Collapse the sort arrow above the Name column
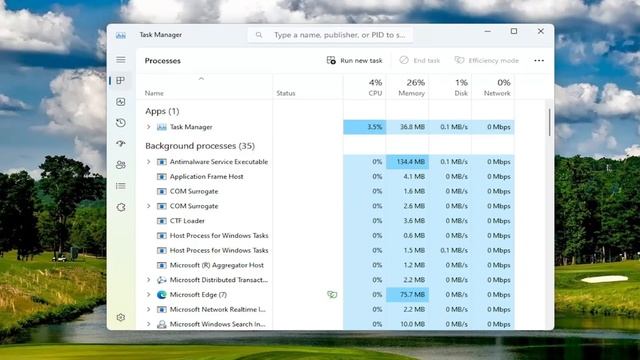The height and width of the screenshot is (360, 640). tap(201, 79)
